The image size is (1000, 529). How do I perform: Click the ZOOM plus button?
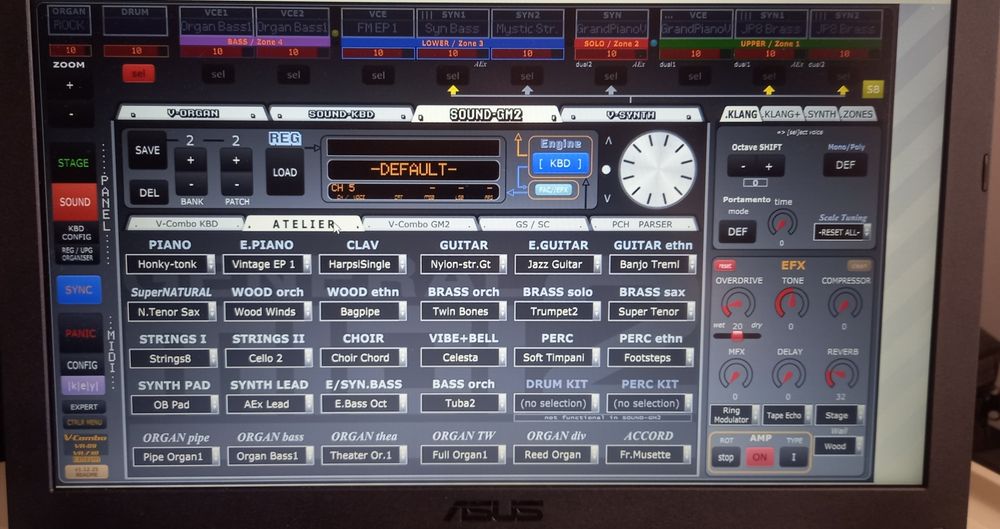(x=70, y=86)
